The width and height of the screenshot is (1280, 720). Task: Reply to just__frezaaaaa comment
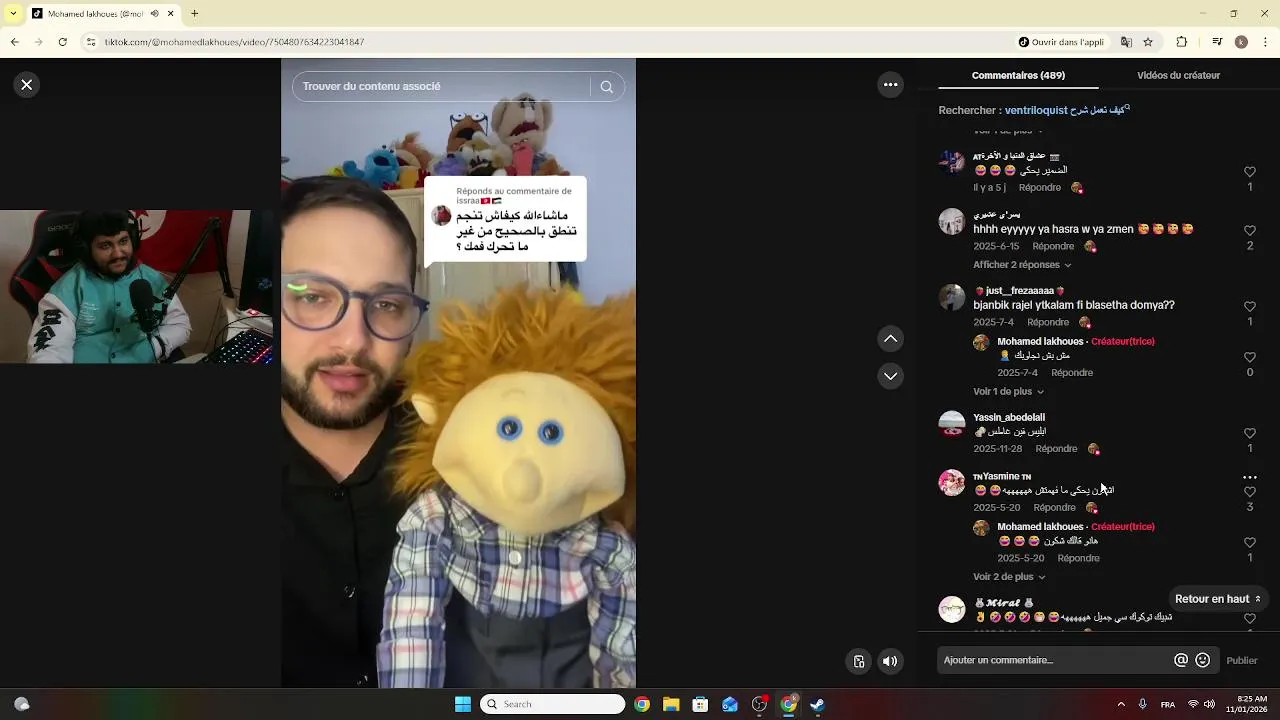coord(1048,322)
